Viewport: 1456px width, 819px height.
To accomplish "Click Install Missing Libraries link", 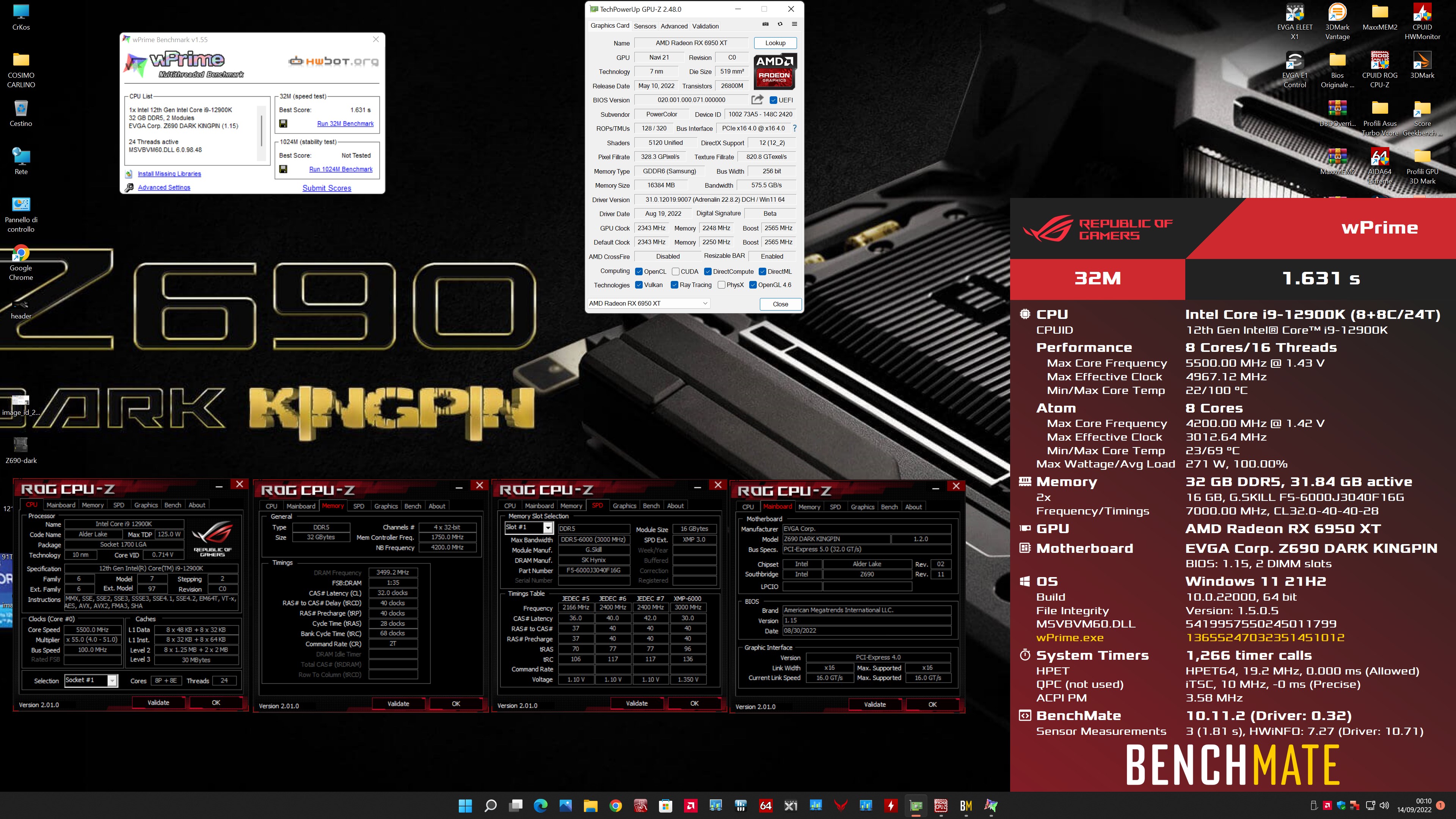I will pyautogui.click(x=169, y=174).
